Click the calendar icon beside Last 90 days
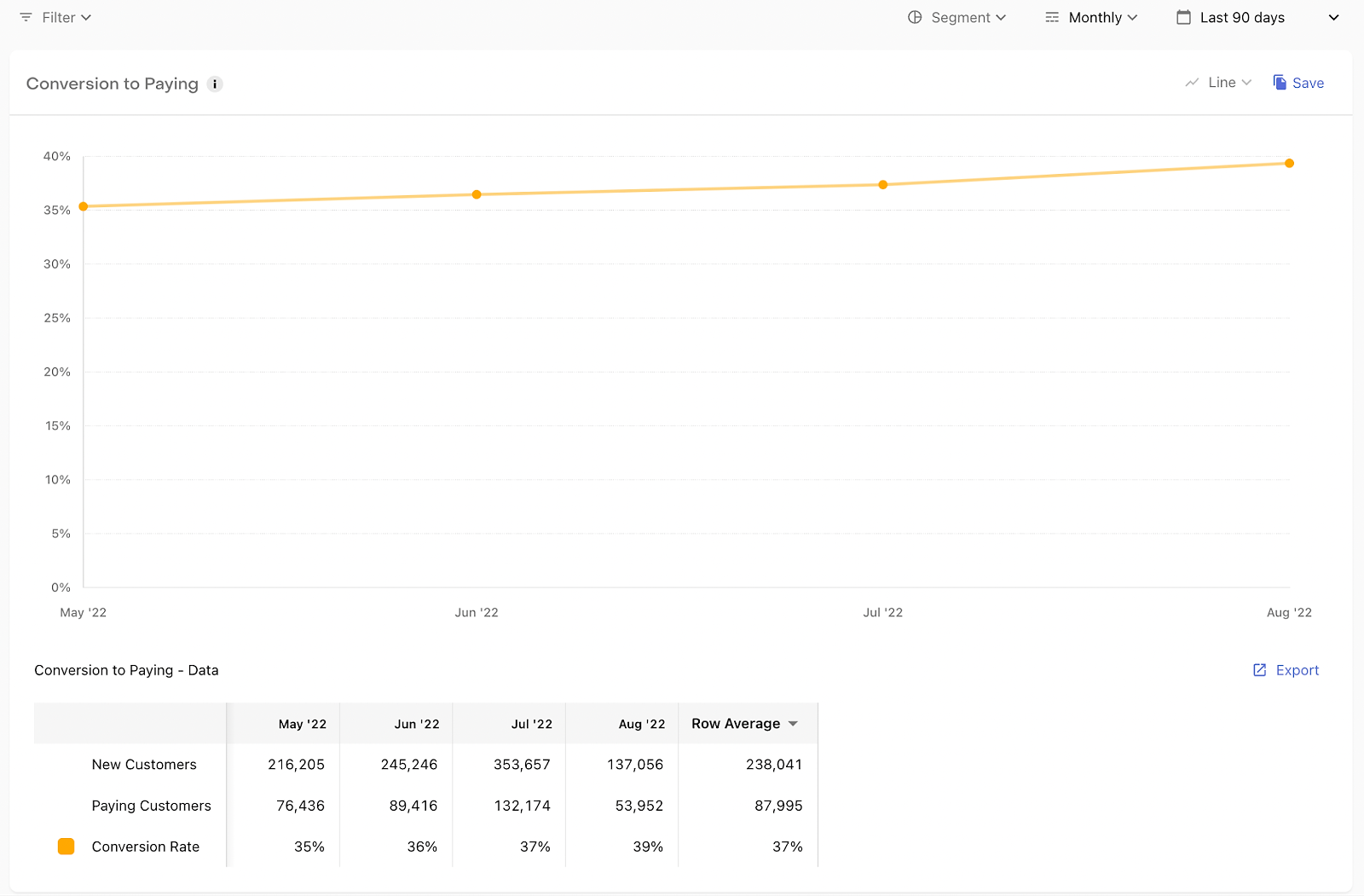The height and width of the screenshot is (896, 1364). click(x=1183, y=17)
